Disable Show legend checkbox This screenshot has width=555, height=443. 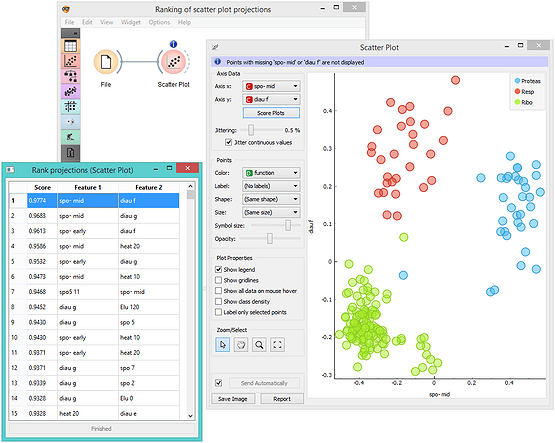coord(218,270)
